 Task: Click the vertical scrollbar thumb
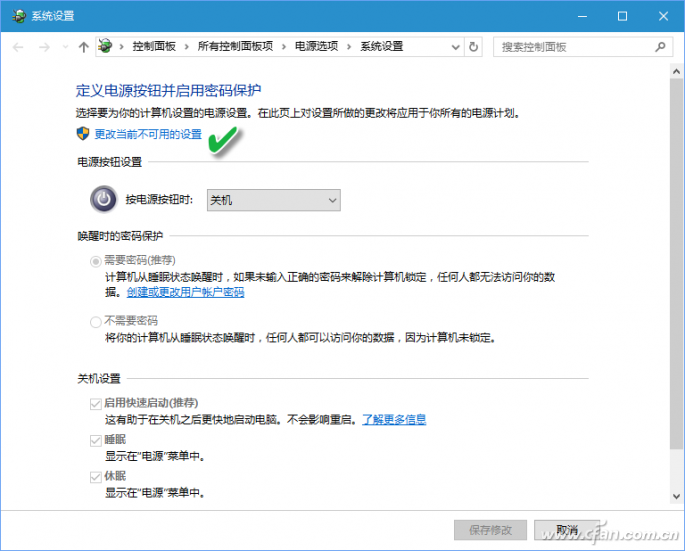coord(676,263)
